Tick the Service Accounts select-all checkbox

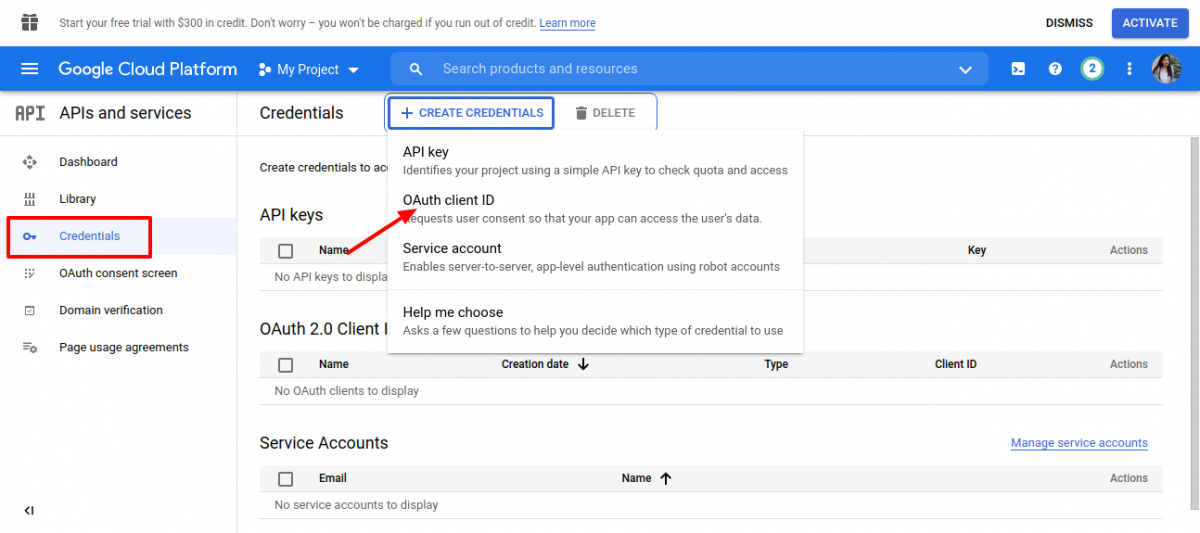[x=286, y=479]
